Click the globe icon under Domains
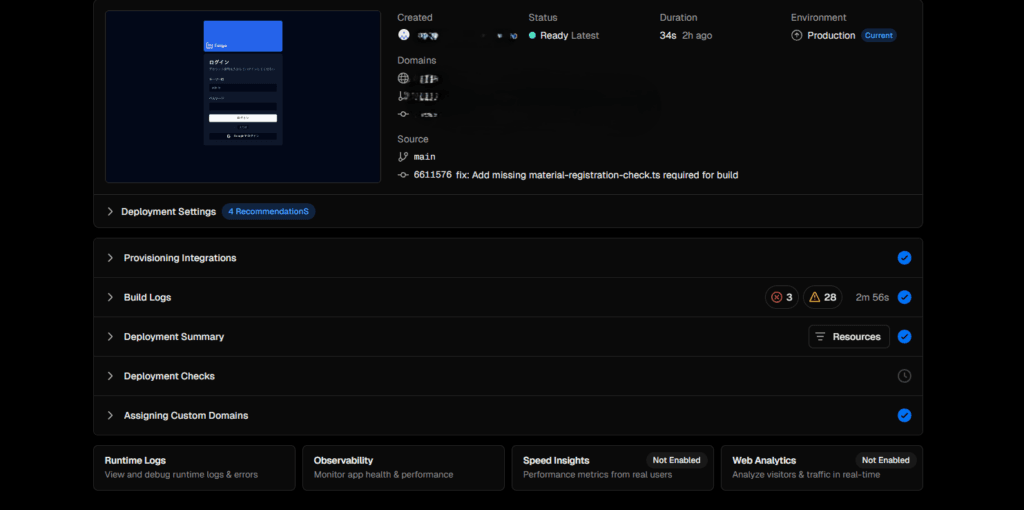 point(403,78)
